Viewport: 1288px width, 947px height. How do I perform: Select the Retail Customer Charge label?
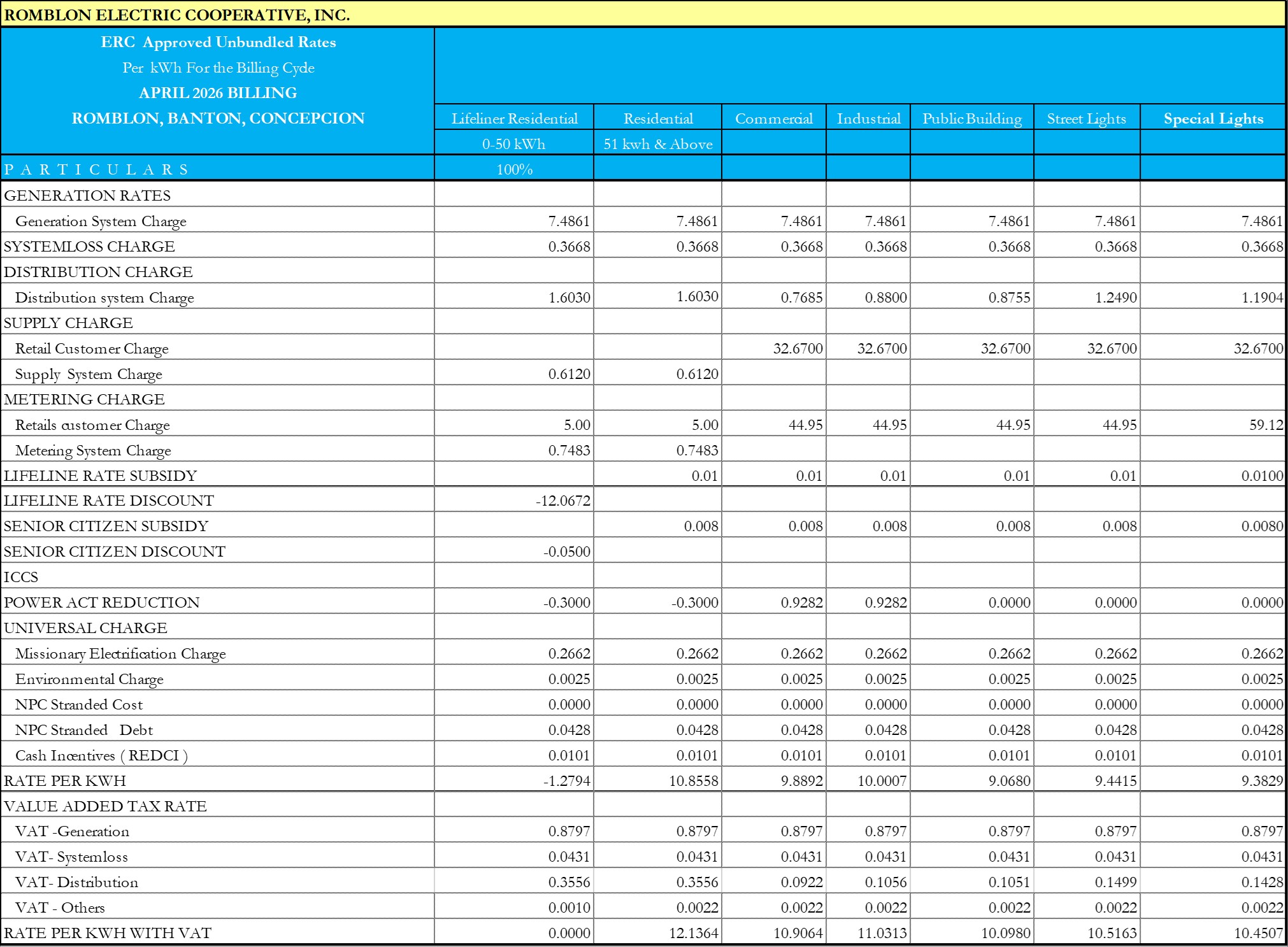[92, 348]
